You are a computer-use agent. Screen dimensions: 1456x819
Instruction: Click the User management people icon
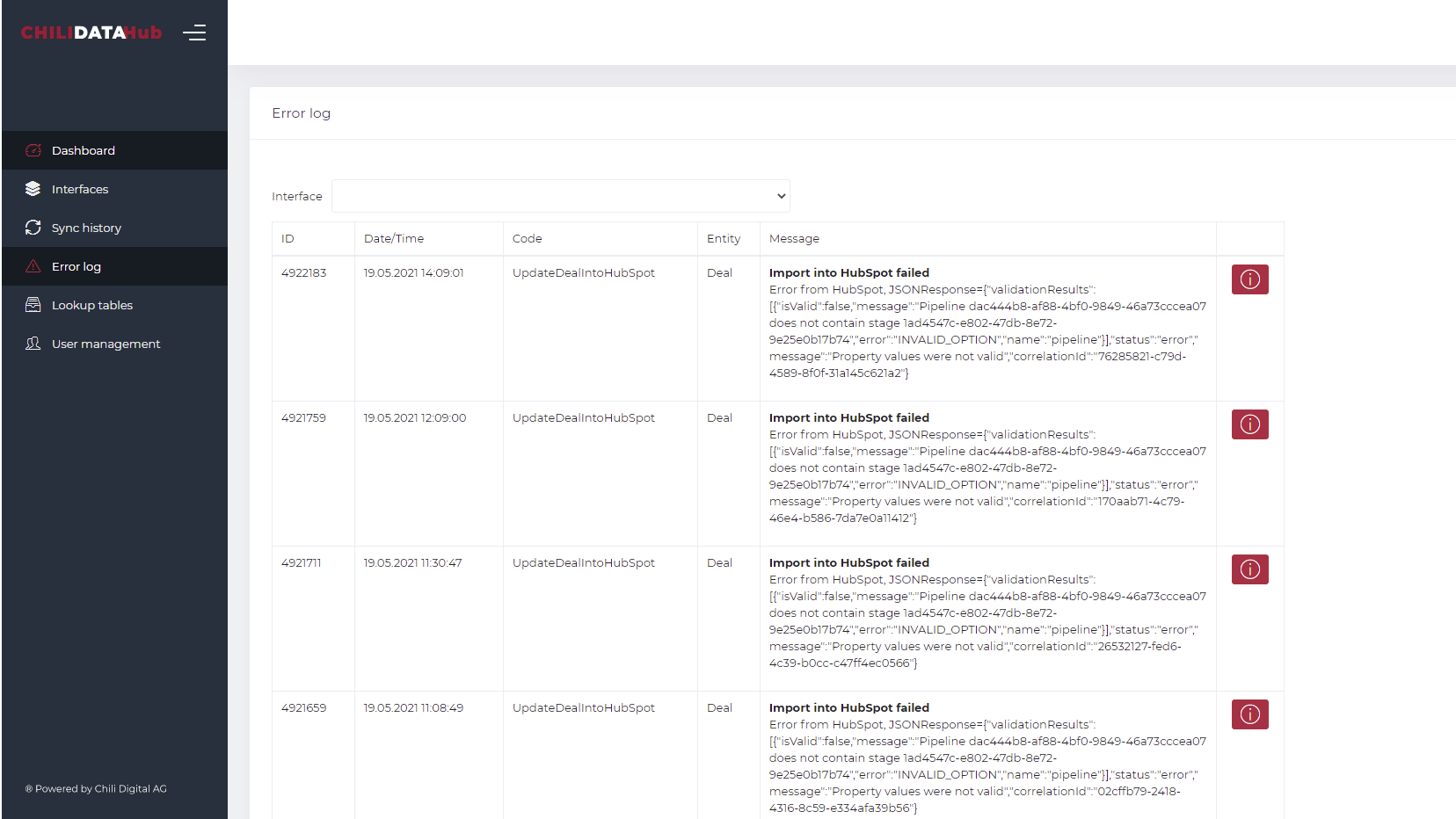(x=33, y=344)
